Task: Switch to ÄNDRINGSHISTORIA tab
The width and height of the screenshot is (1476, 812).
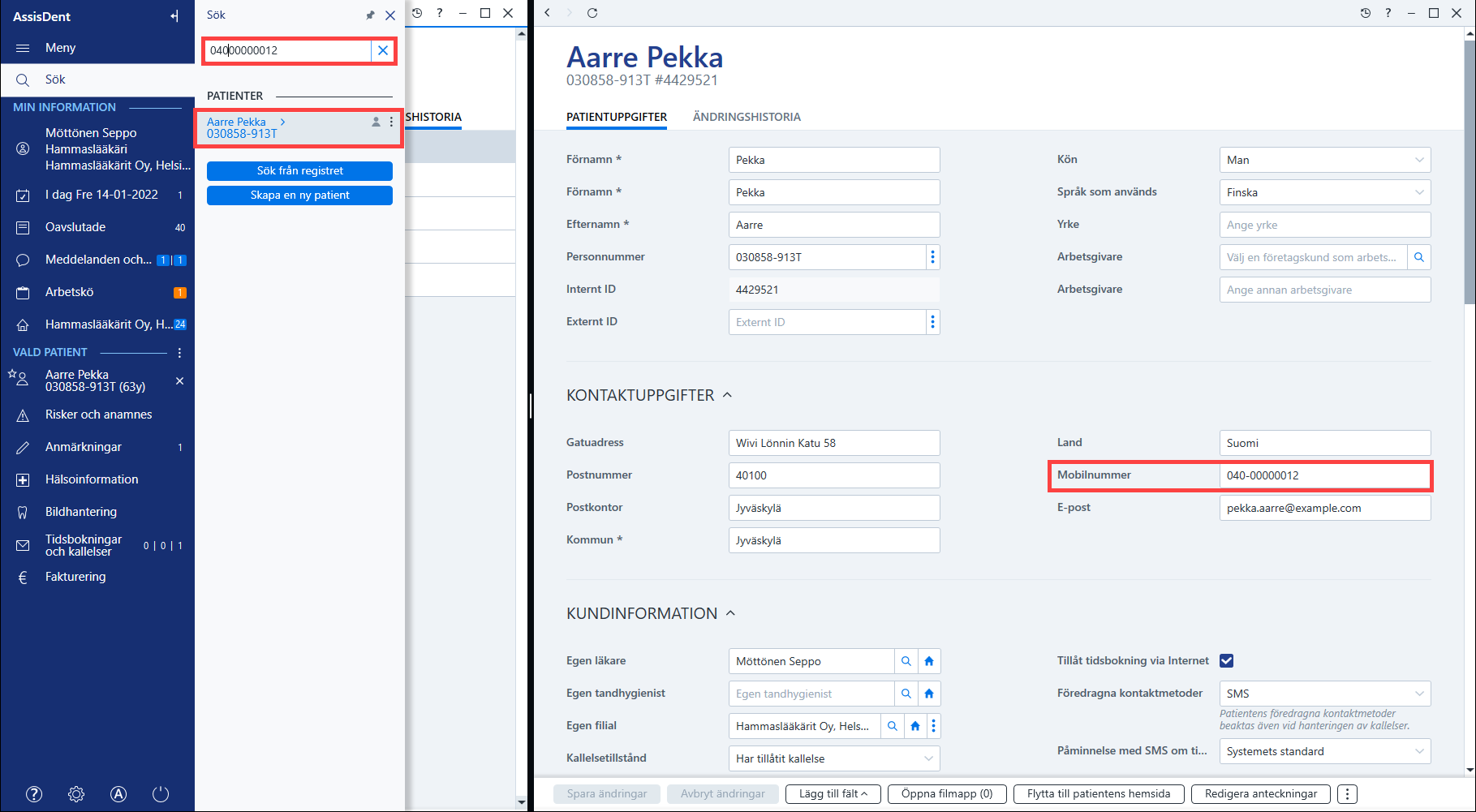Action: pyautogui.click(x=747, y=117)
